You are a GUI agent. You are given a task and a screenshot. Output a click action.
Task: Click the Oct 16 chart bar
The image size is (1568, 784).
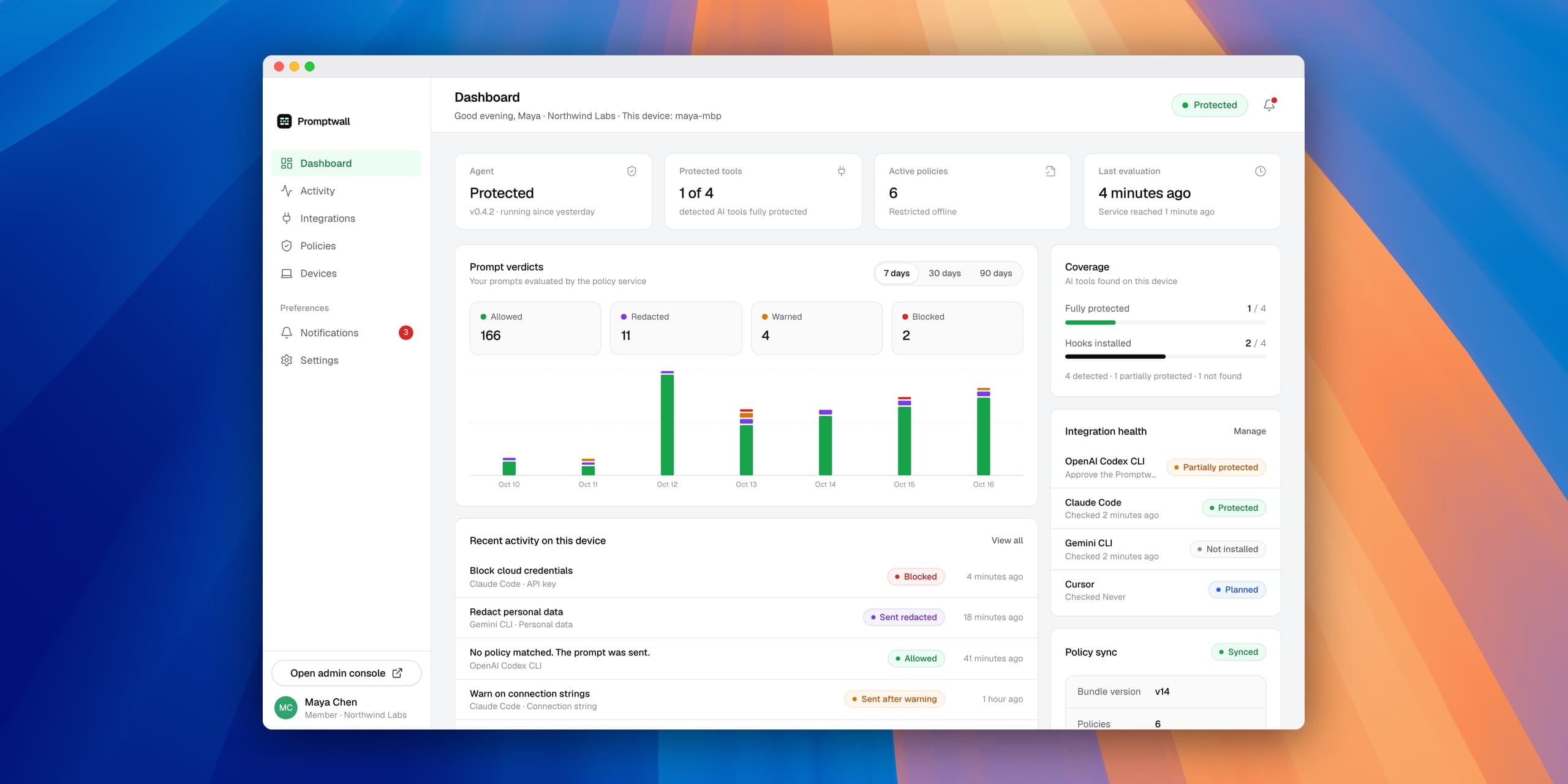[983, 431]
